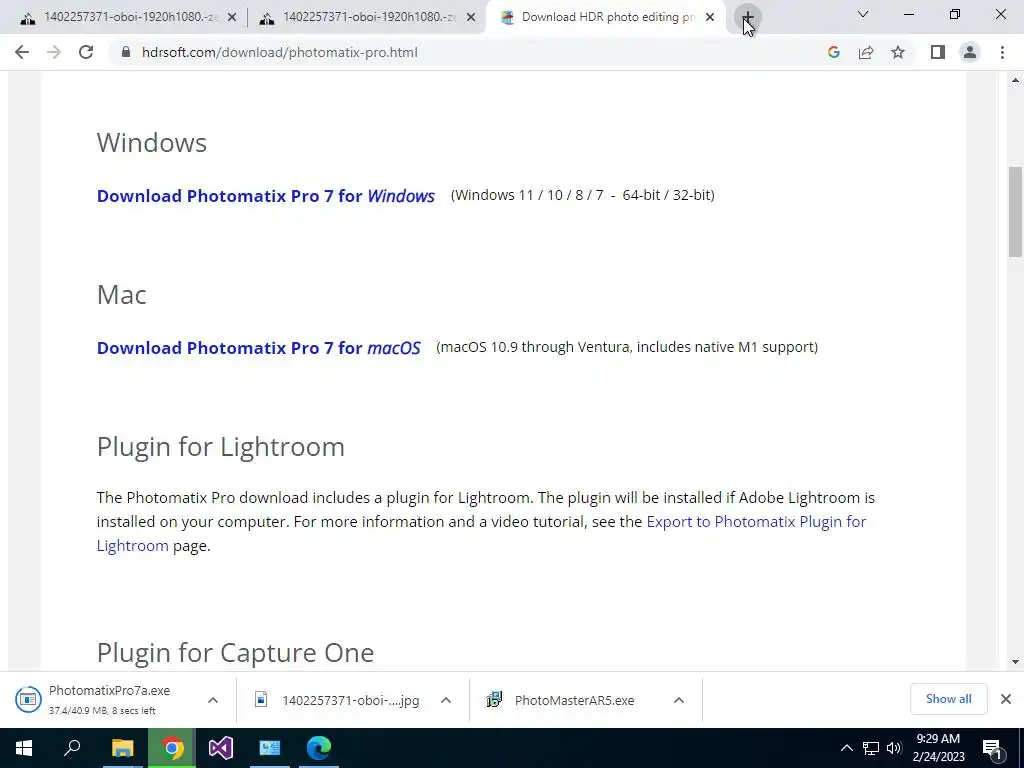
Task: Download Photomatix Pro 7 for macOS
Action: [x=259, y=348]
